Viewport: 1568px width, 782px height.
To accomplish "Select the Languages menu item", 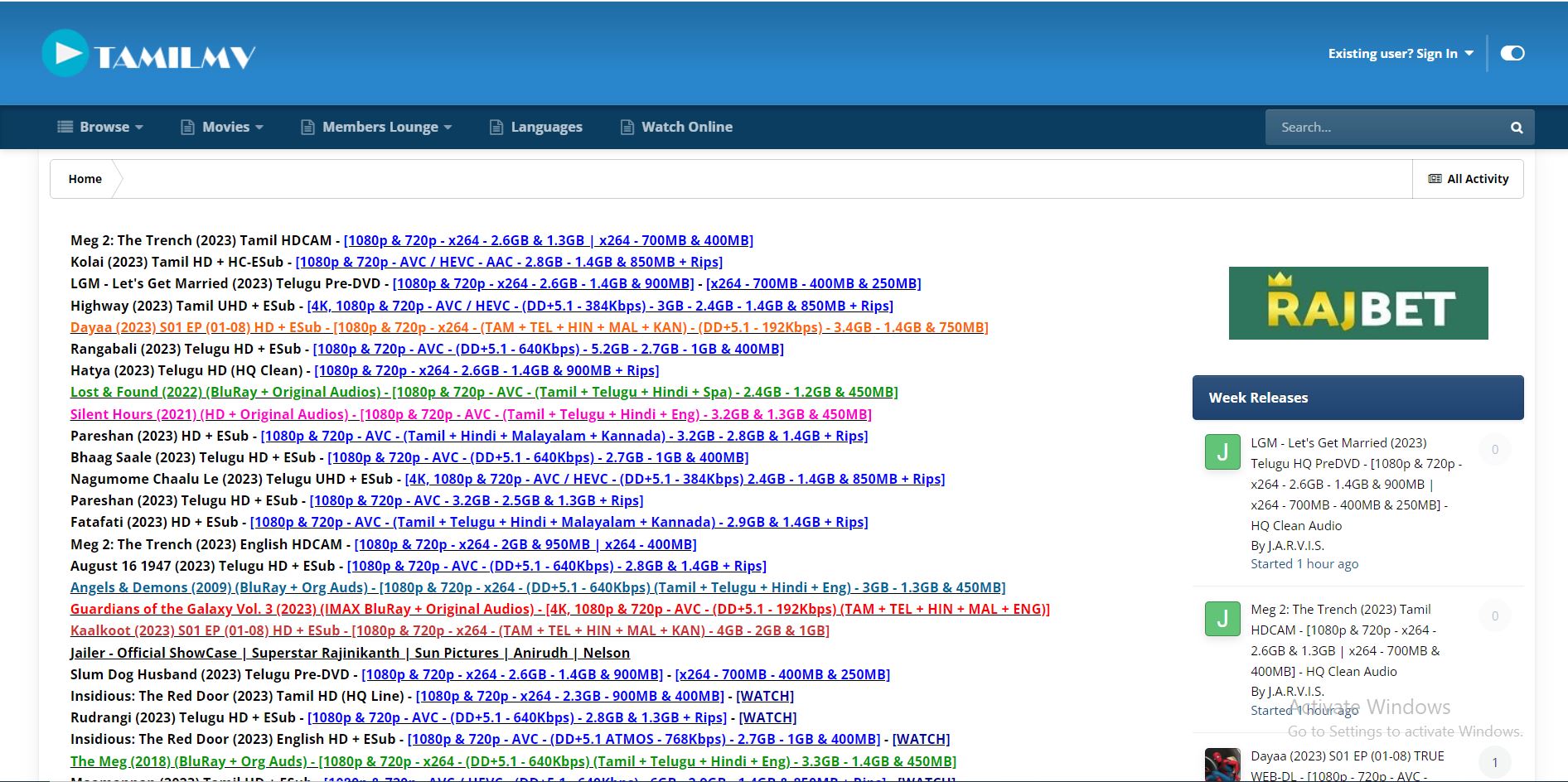I will click(x=547, y=126).
